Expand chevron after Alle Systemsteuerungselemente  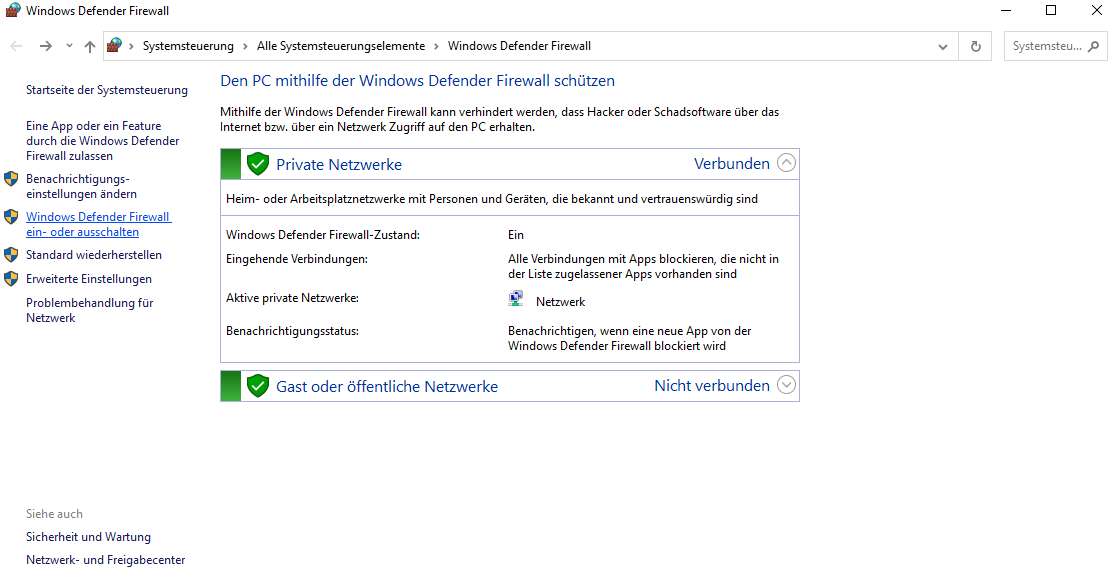pyautogui.click(x=437, y=46)
